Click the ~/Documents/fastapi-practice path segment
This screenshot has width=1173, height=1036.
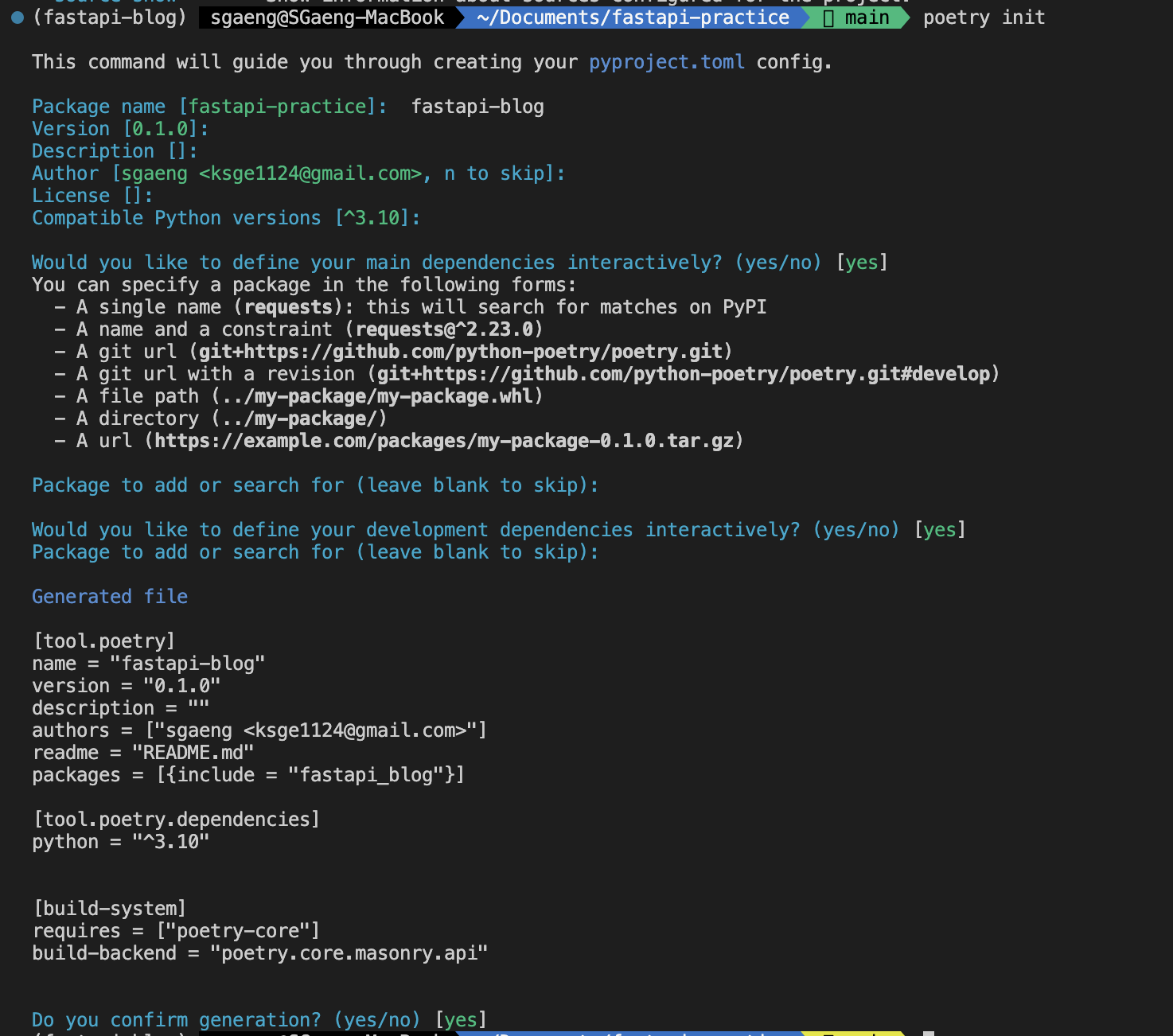(633, 18)
